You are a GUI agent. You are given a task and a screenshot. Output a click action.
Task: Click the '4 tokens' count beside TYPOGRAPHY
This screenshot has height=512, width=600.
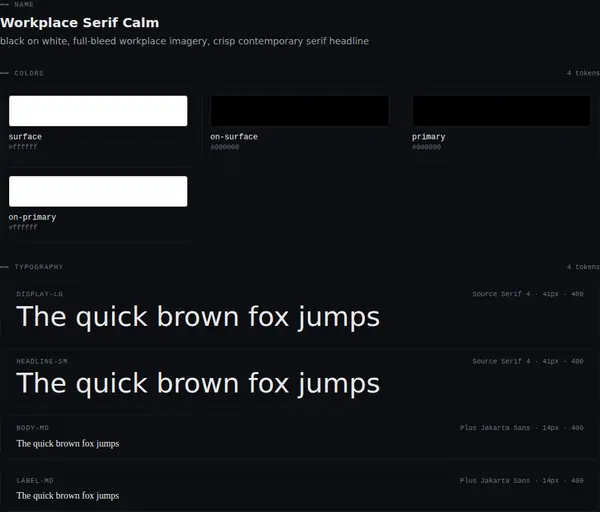click(x=583, y=267)
